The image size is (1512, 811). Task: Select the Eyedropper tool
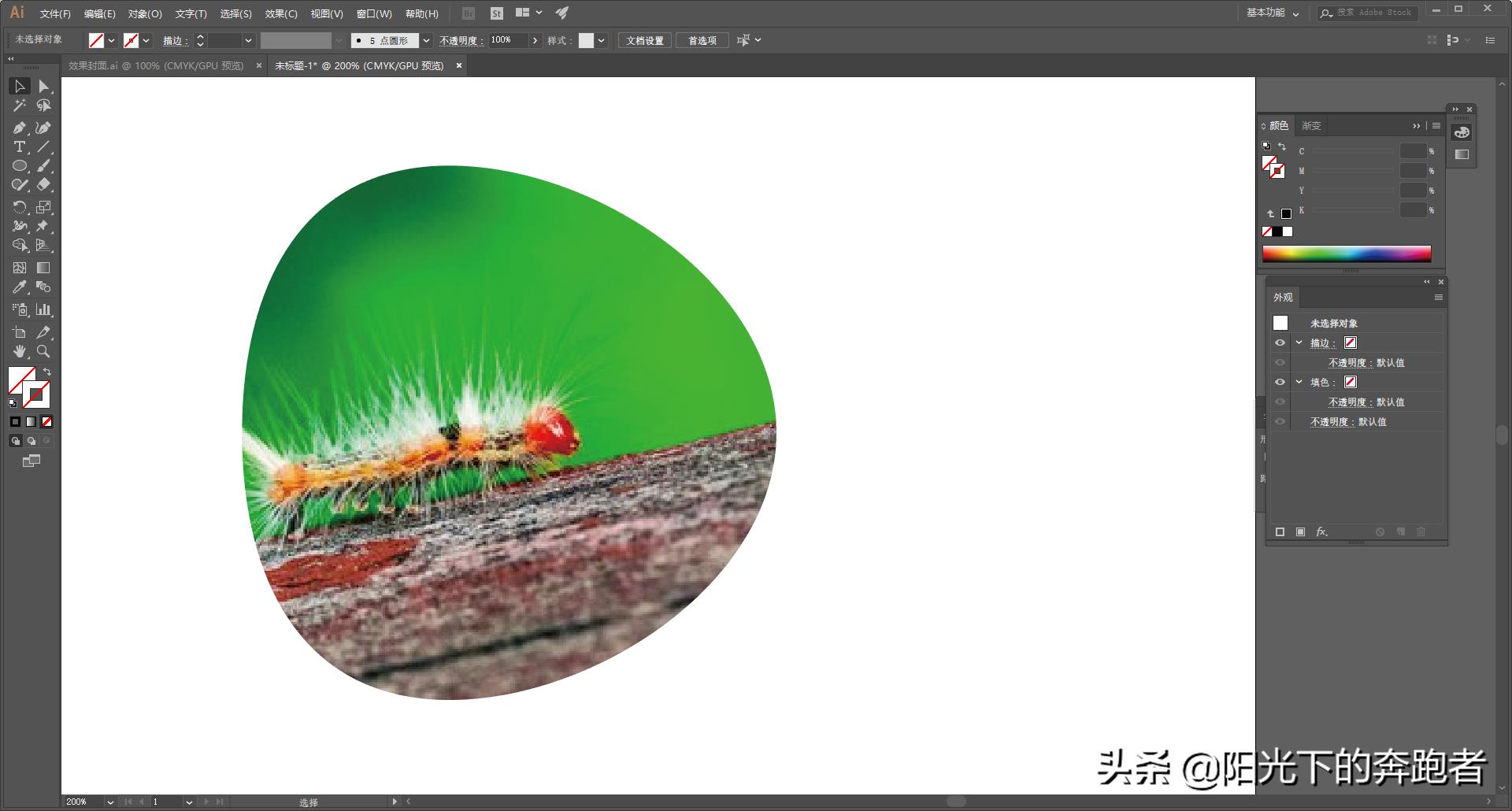pyautogui.click(x=20, y=287)
